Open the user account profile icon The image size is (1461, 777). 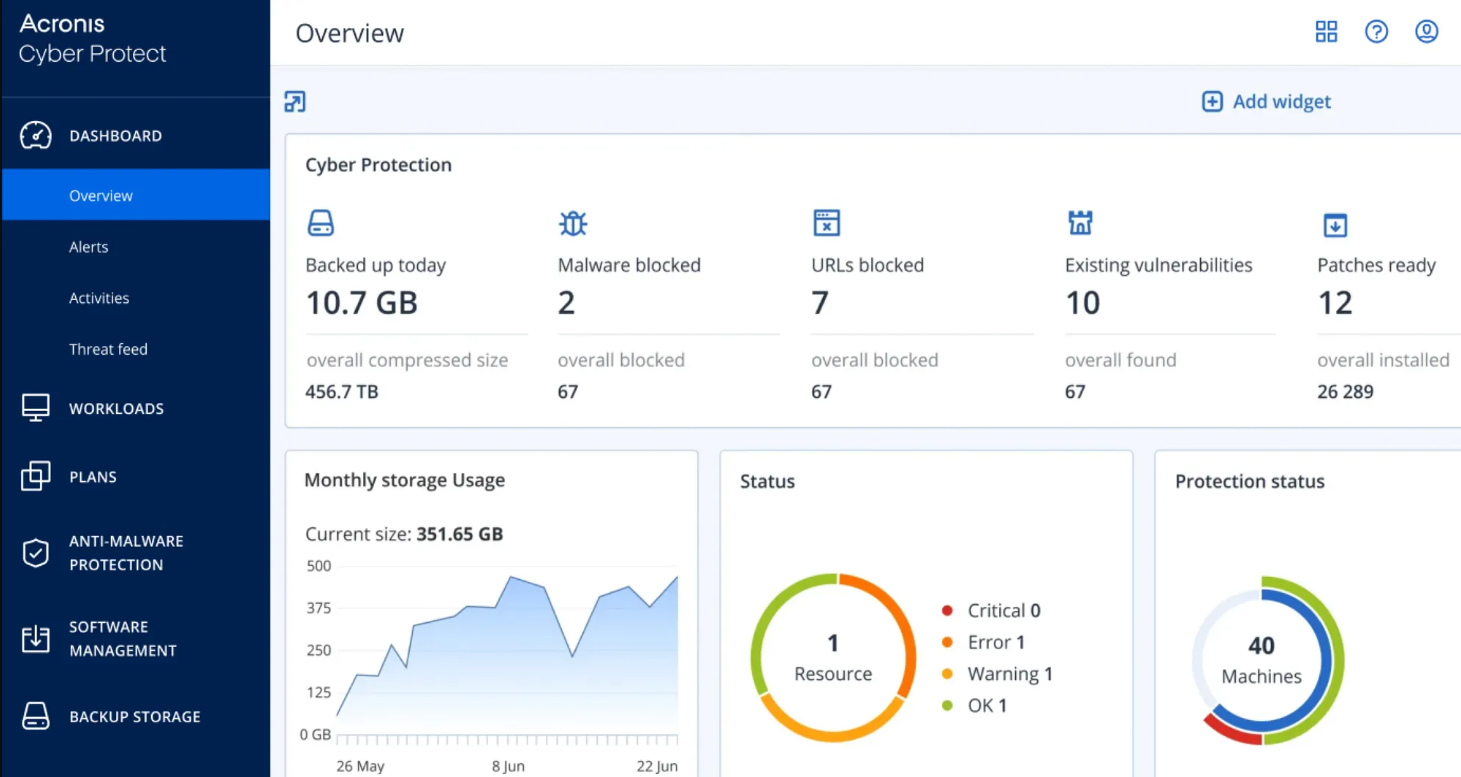(x=1427, y=32)
